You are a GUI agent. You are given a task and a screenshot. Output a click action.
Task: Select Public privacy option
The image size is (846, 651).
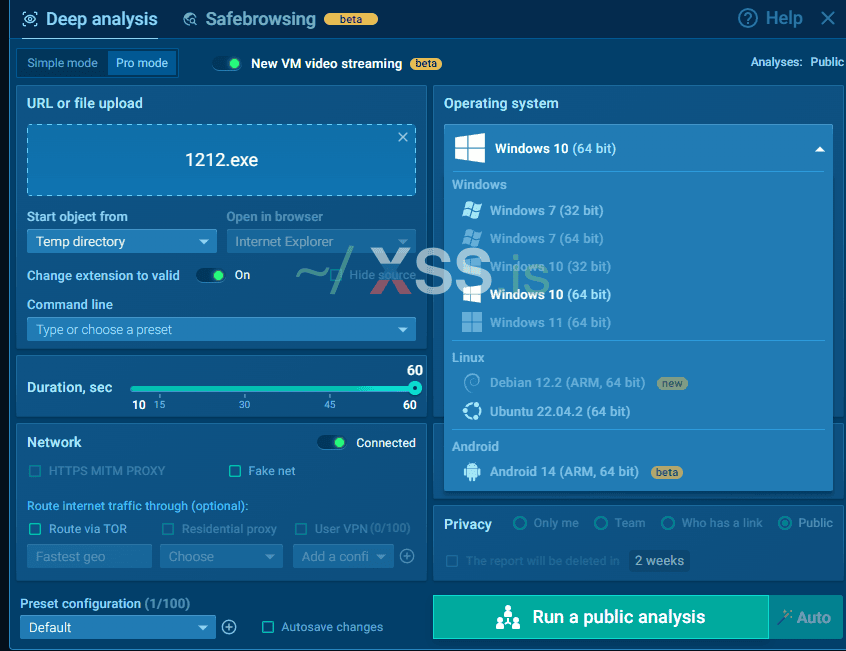coord(785,523)
